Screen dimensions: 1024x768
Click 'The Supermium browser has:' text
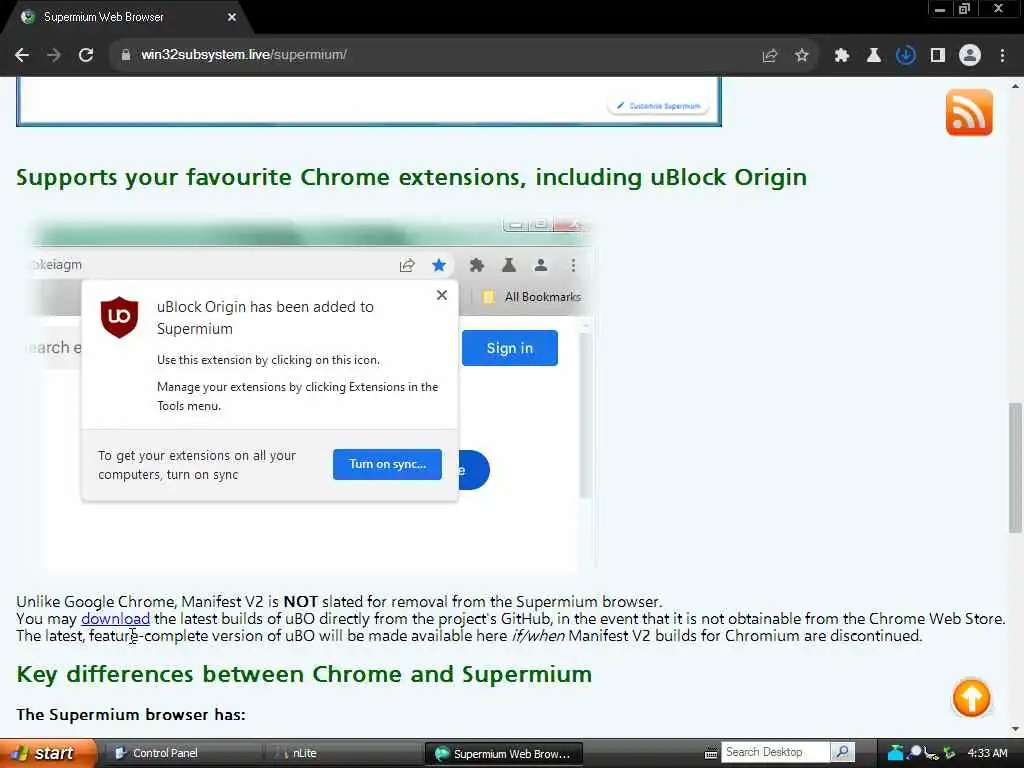tap(131, 715)
